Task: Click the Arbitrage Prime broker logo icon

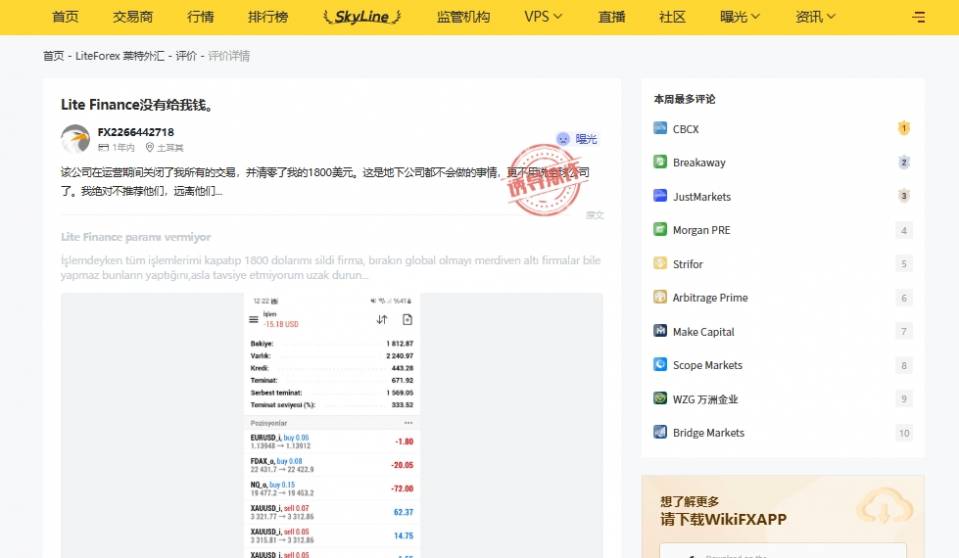Action: tap(660, 297)
